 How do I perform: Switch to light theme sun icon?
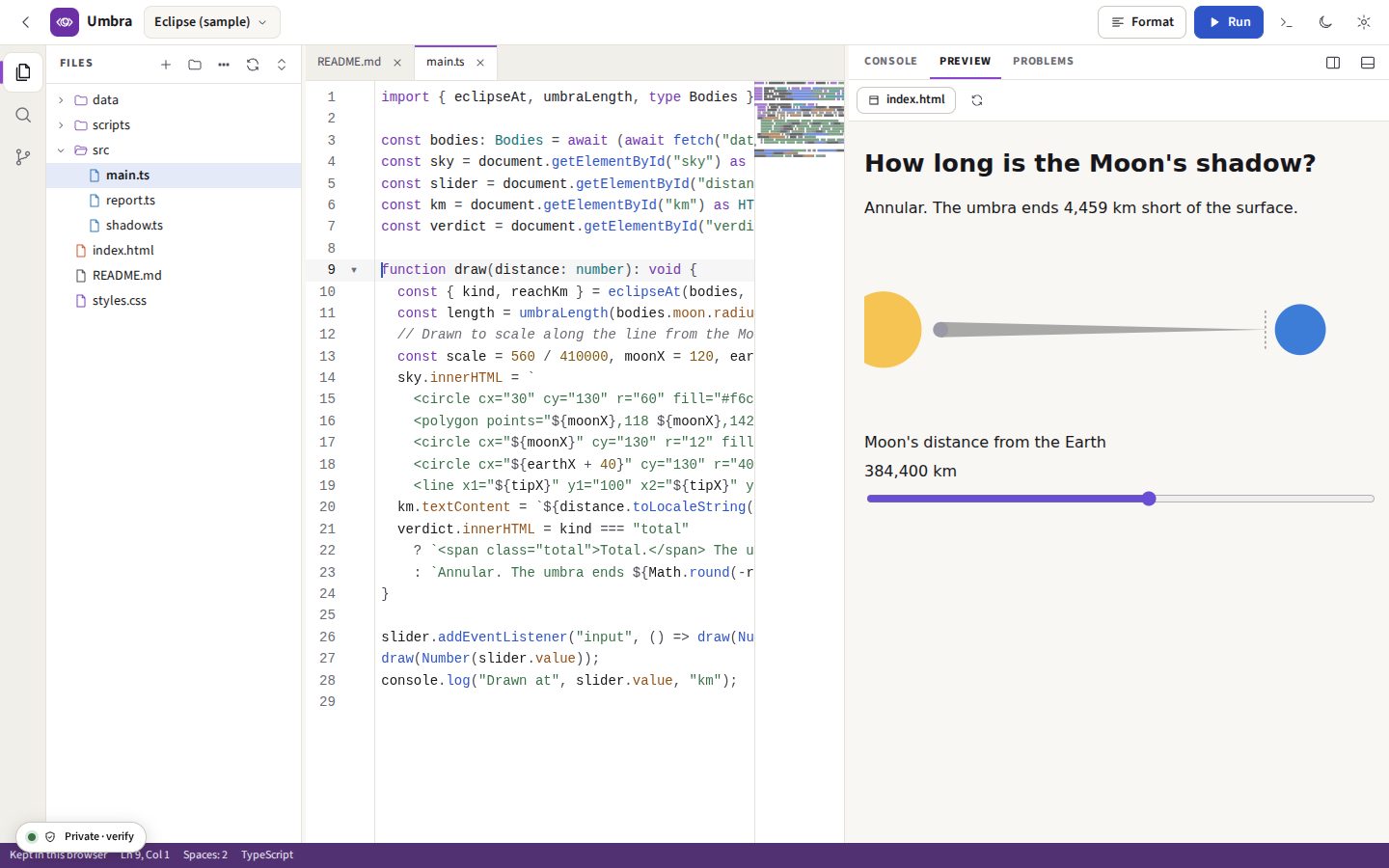1364,22
